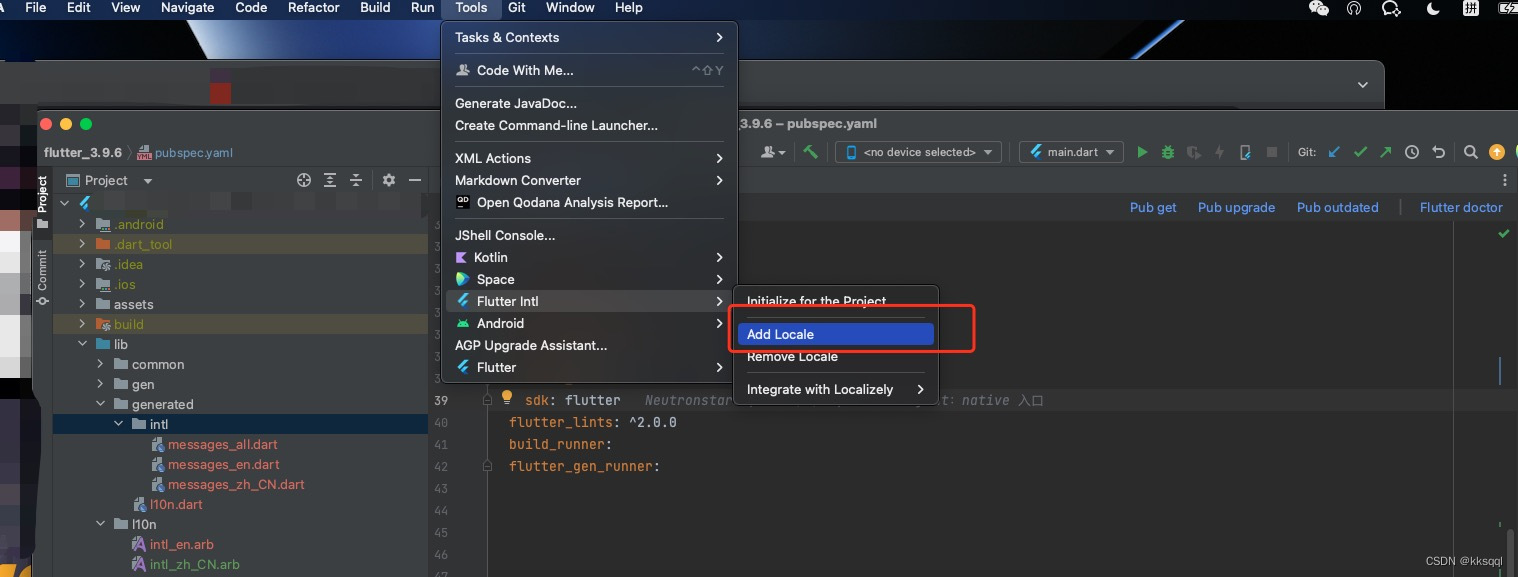Screen dimensions: 1518x577
Task: Open the Kotlin submenu in Tools
Action: pos(589,257)
